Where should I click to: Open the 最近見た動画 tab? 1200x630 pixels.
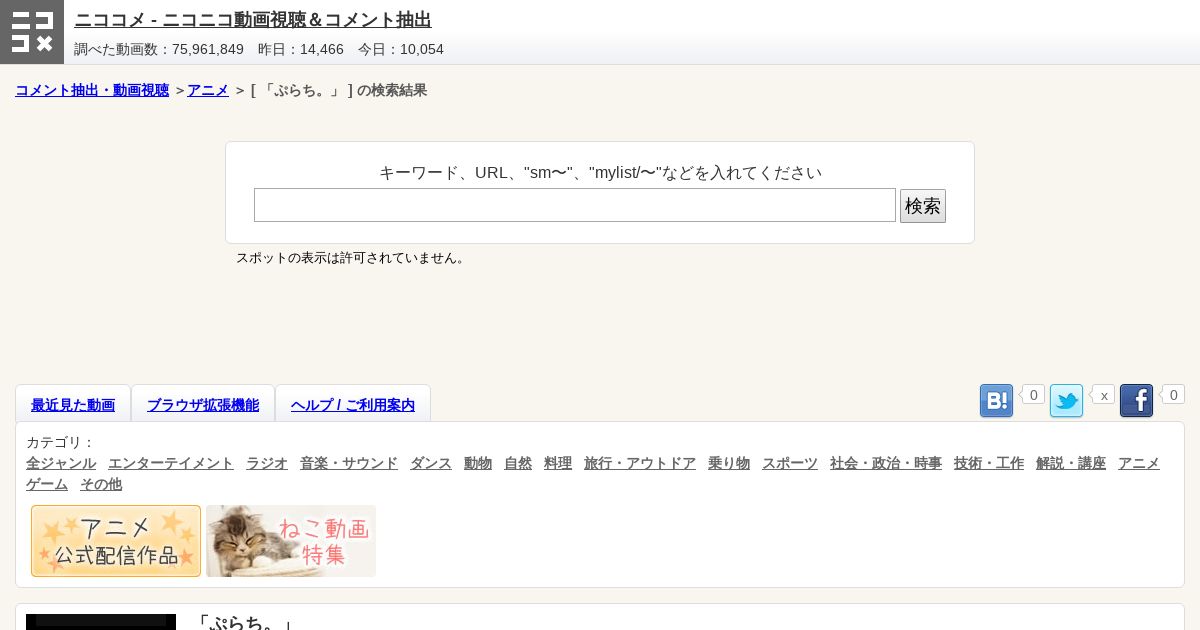(73, 405)
